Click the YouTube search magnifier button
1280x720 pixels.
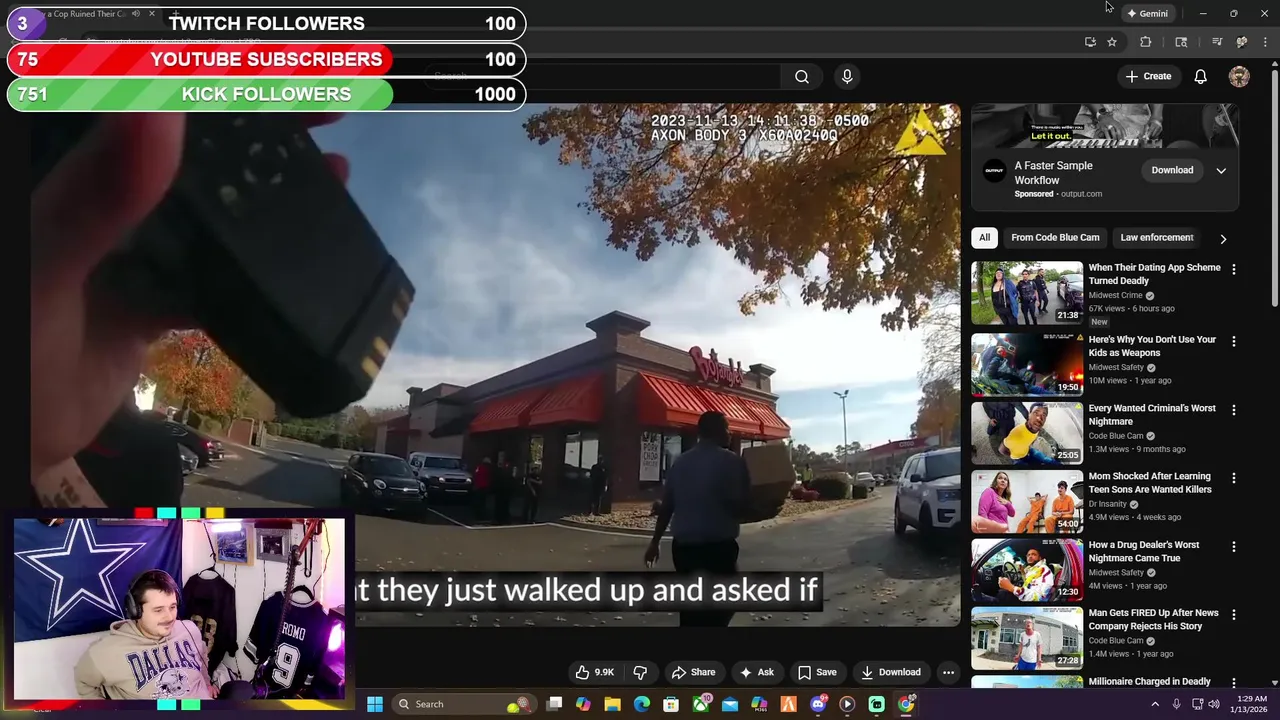pyautogui.click(x=802, y=76)
